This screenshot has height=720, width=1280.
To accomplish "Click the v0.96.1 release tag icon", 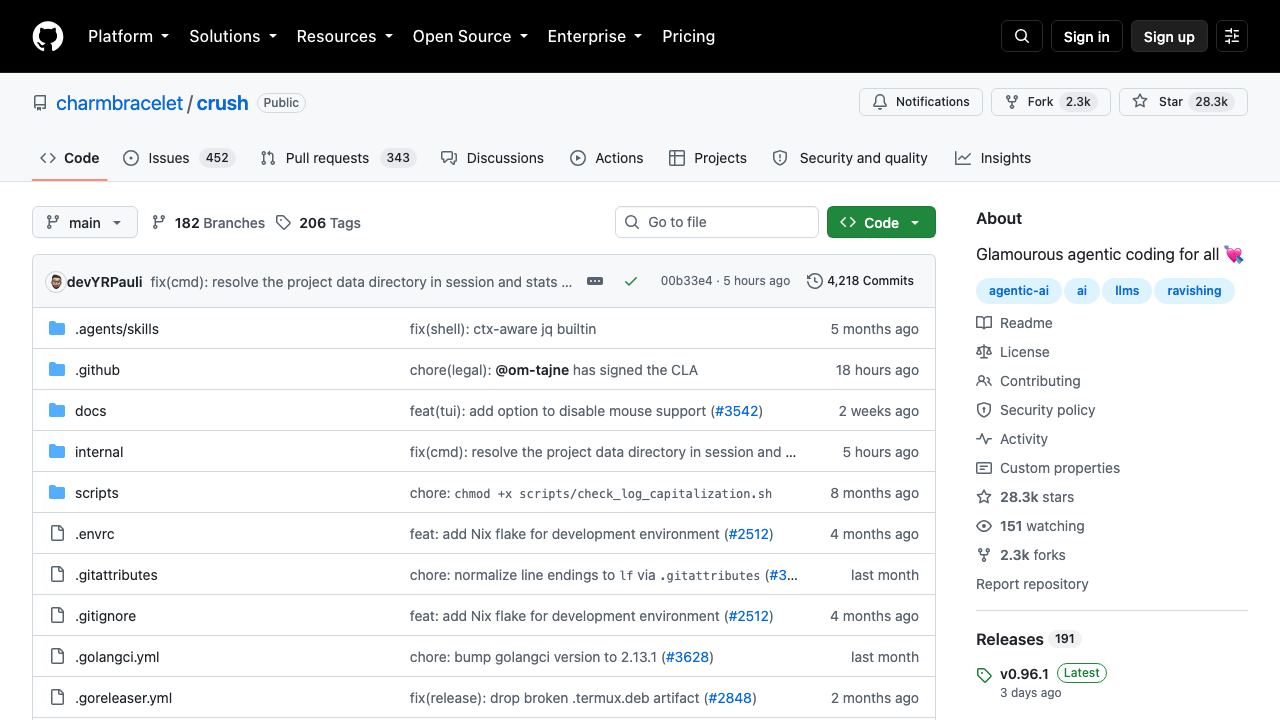I will 984,675.
